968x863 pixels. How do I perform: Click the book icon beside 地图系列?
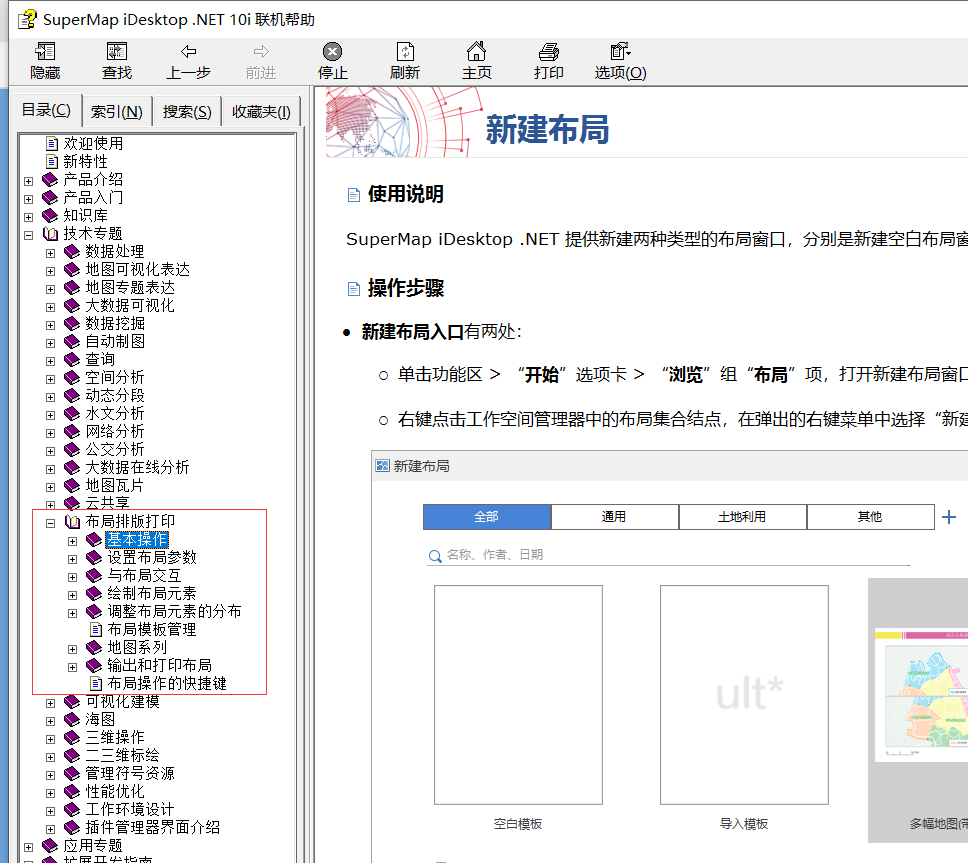tap(94, 648)
